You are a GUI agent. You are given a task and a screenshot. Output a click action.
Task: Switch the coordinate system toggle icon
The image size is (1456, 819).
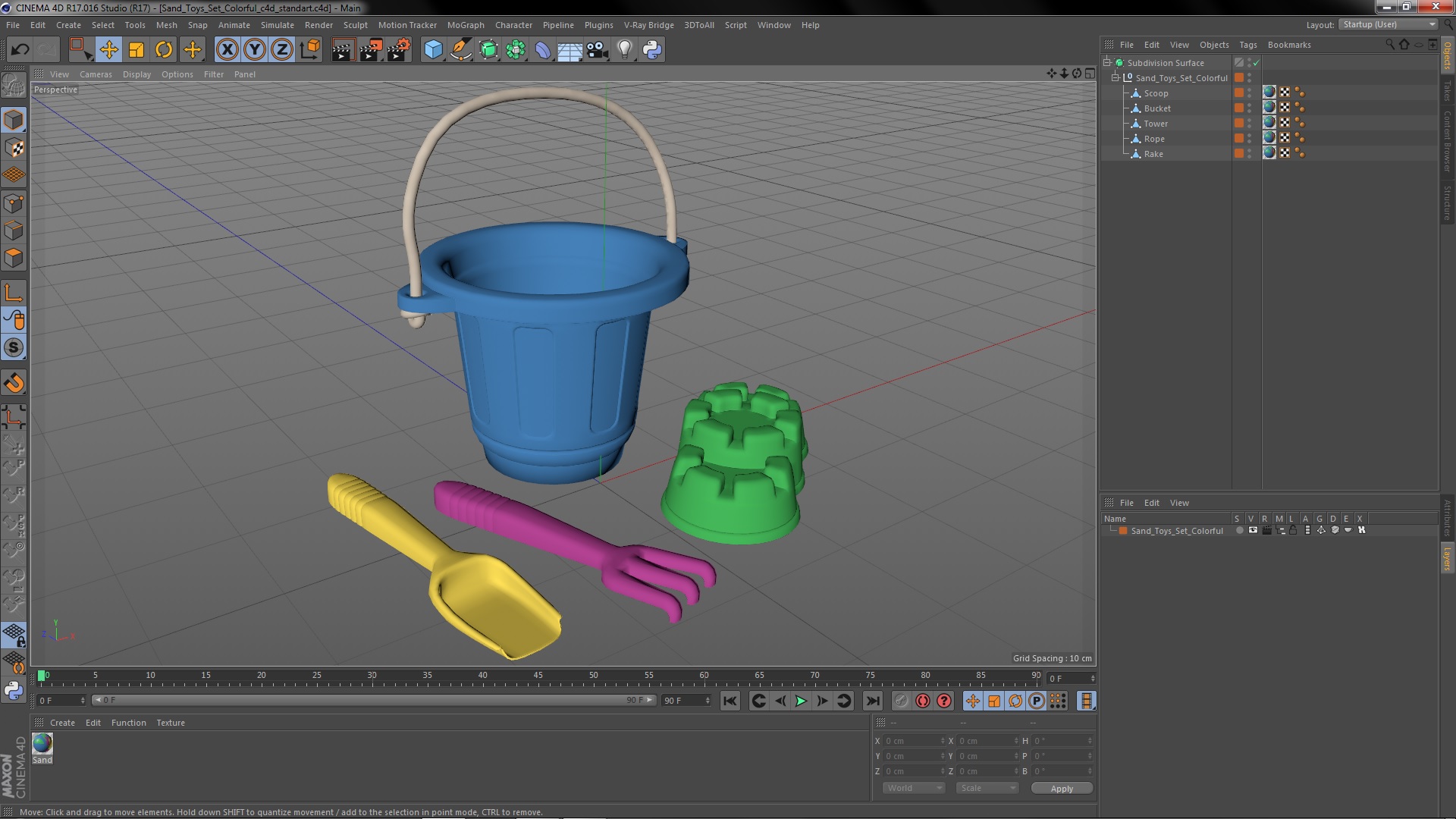[x=309, y=50]
